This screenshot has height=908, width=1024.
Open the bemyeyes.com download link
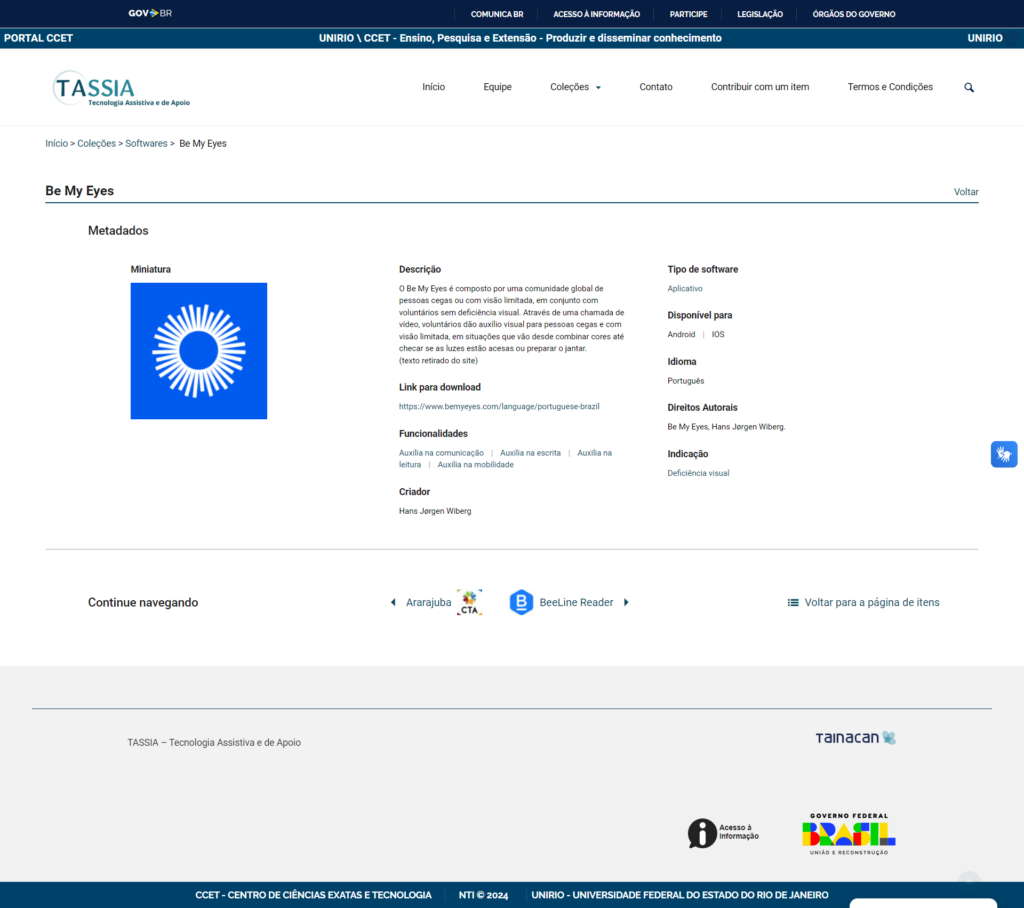click(499, 407)
